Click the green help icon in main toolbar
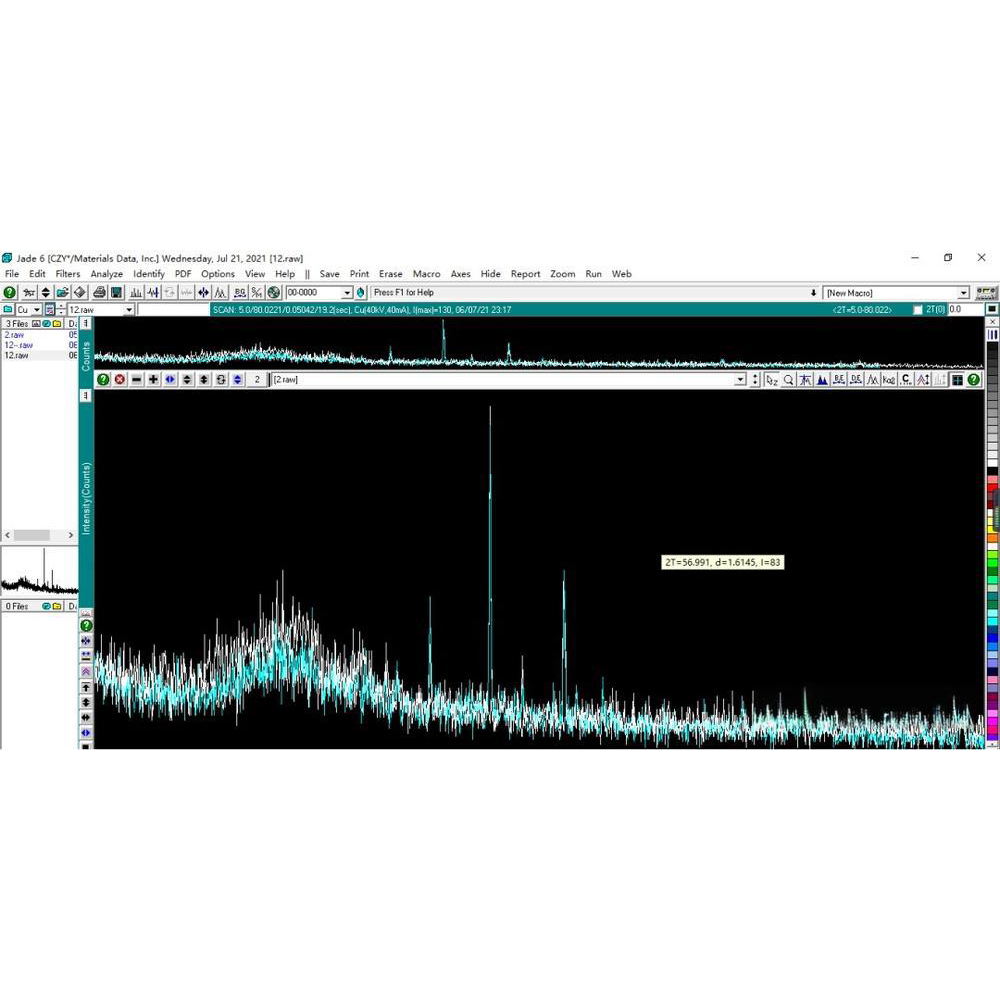 click(10, 293)
